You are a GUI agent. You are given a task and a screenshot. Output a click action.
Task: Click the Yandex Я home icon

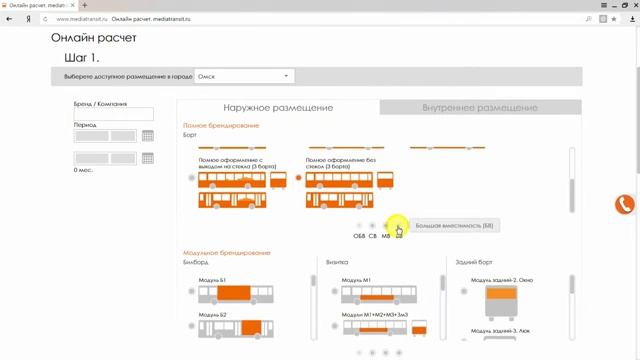[28, 19]
